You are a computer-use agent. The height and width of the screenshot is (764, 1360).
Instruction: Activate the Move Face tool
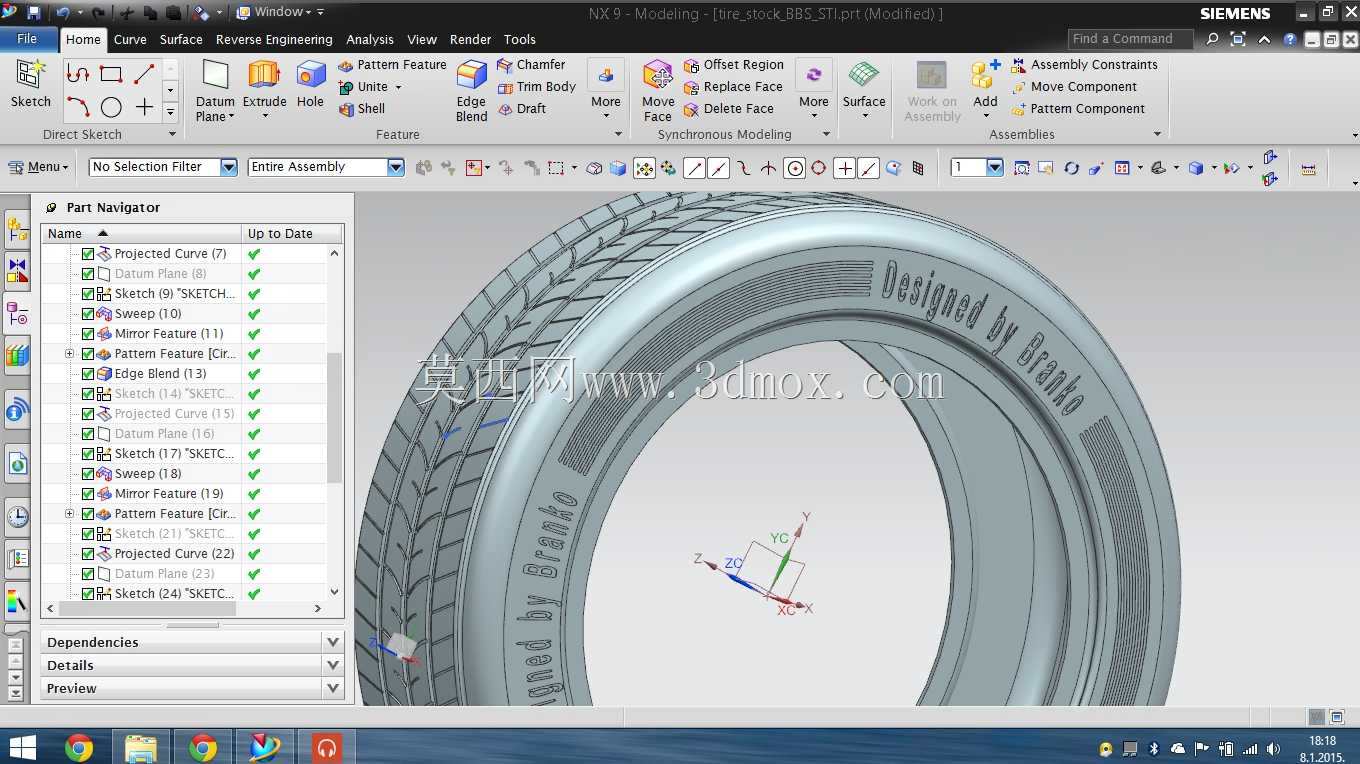coord(658,90)
